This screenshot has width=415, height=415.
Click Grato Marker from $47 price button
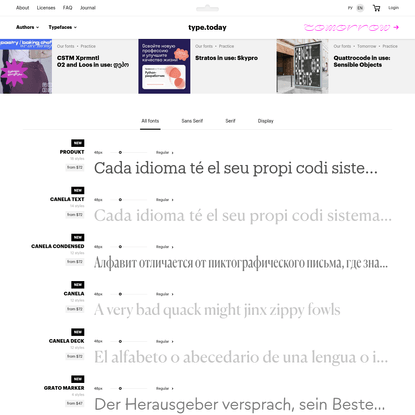75,403
